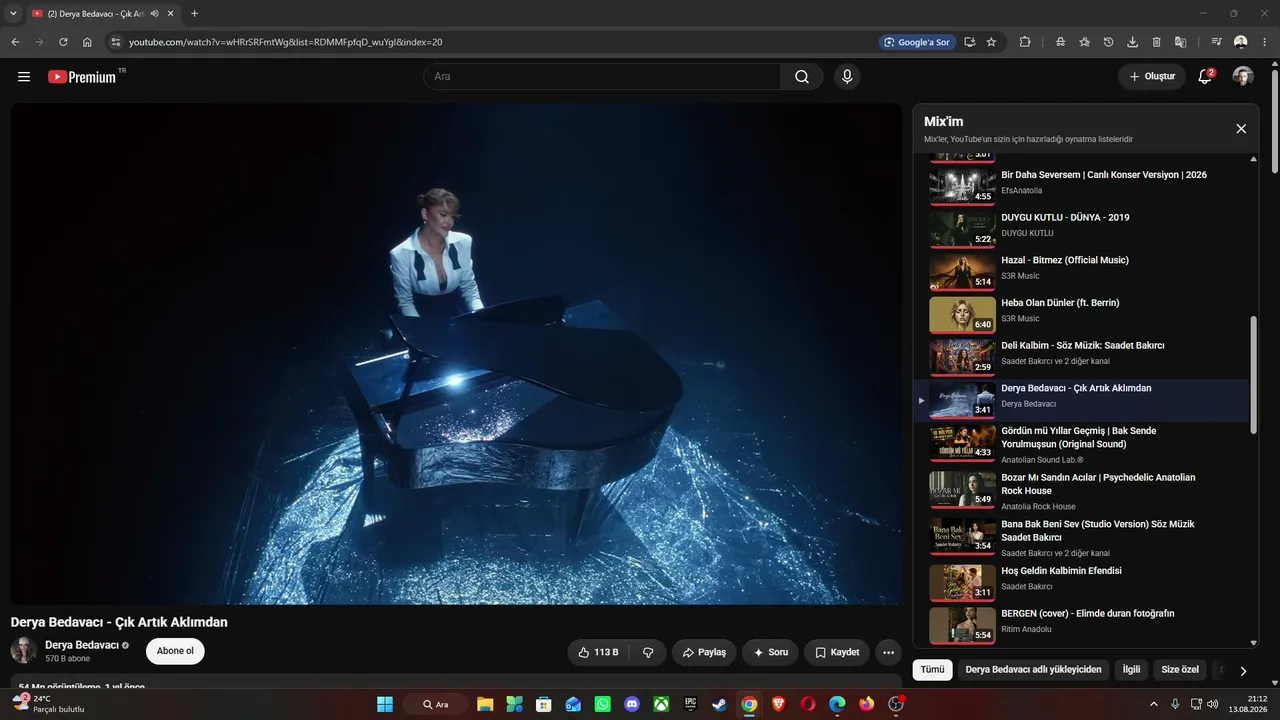The width and height of the screenshot is (1280, 720).
Task: Show more filter chips with right chevron
Action: tap(1243, 671)
